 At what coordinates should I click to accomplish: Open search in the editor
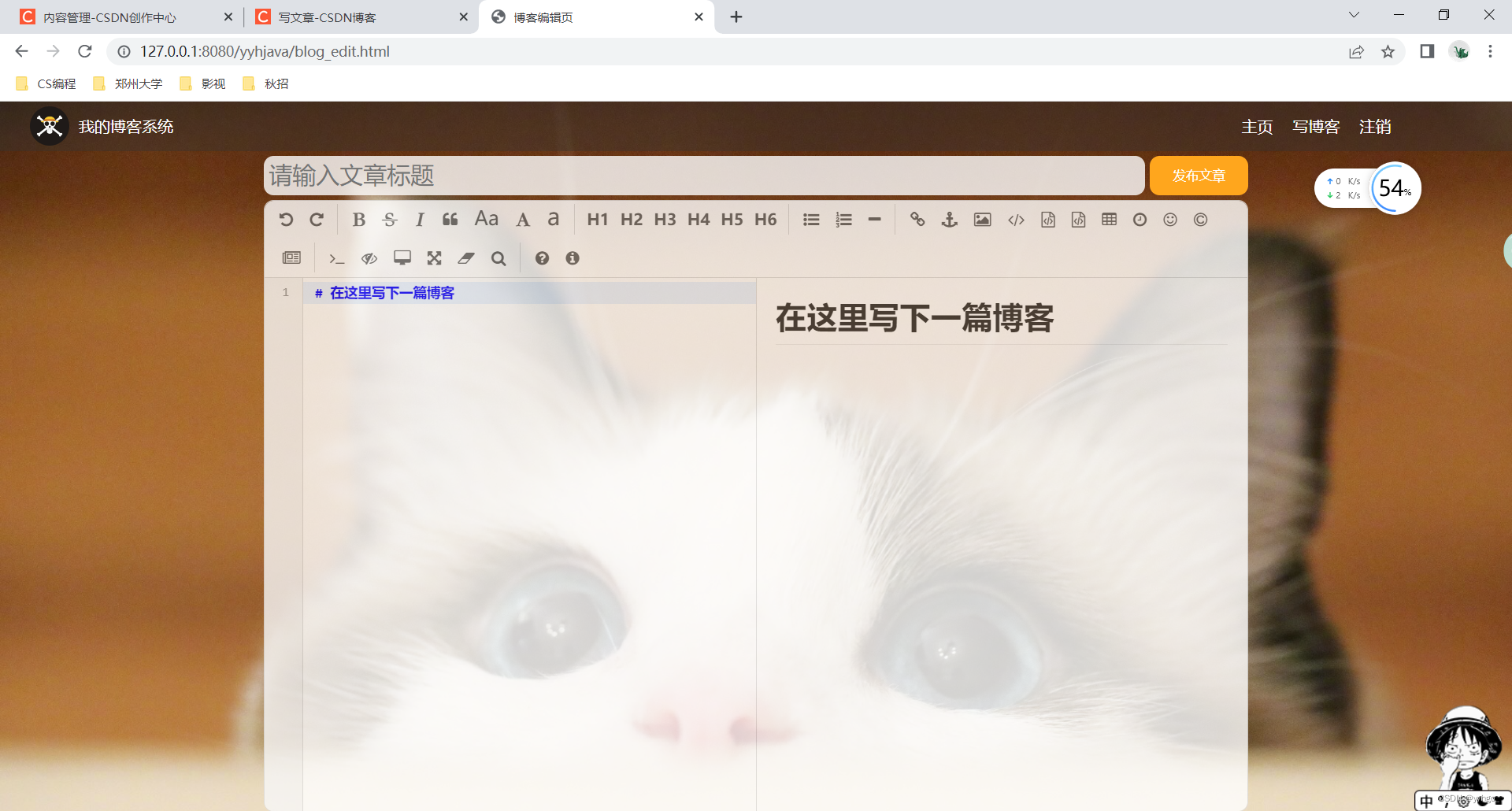pos(498,258)
